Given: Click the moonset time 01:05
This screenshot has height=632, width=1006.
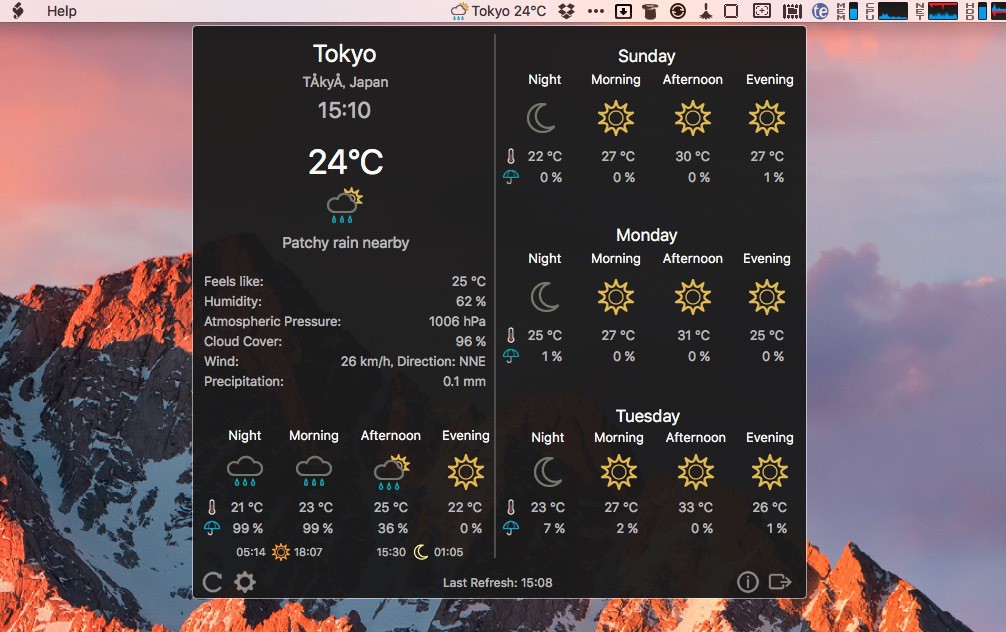Looking at the screenshot, I should tap(448, 552).
